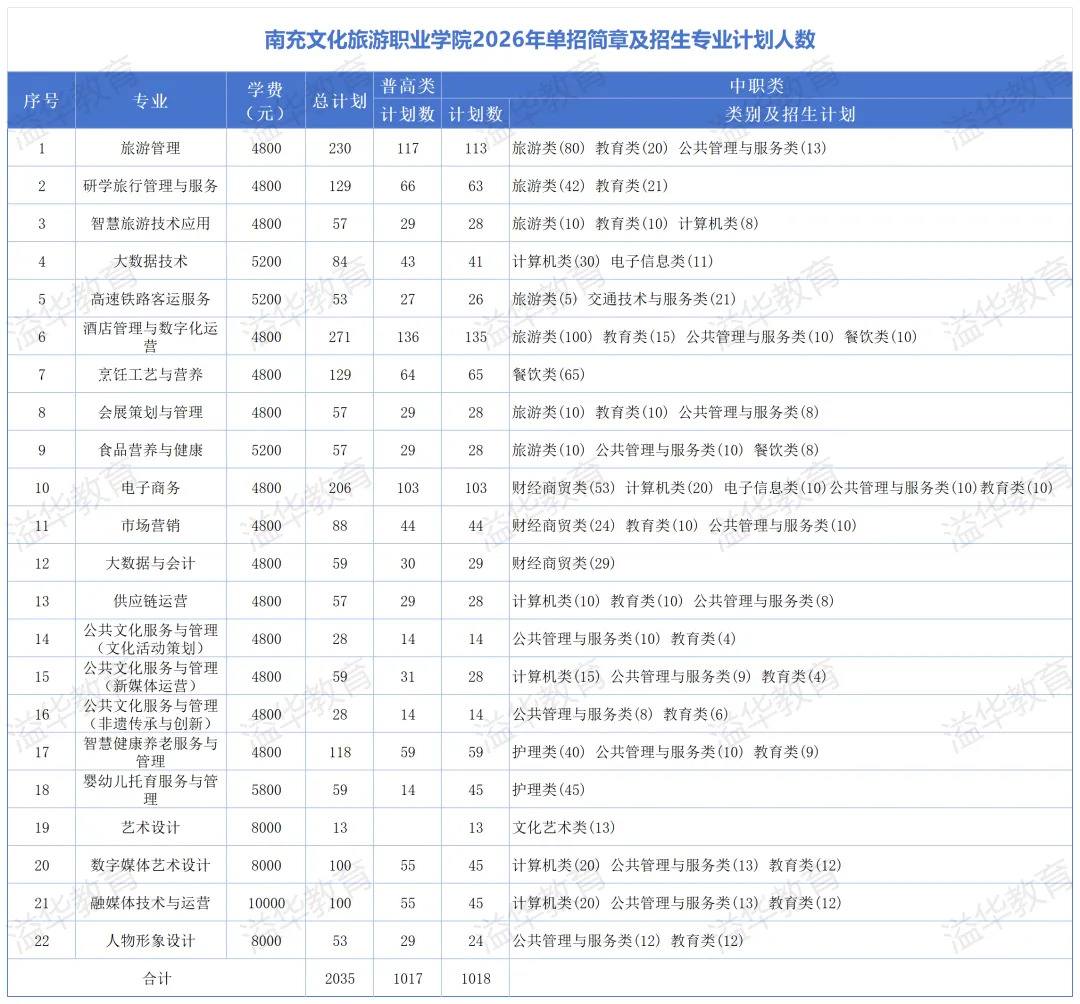This screenshot has height=1004, width=1080.
Task: Select the 中职类 header cell
Action: (757, 85)
